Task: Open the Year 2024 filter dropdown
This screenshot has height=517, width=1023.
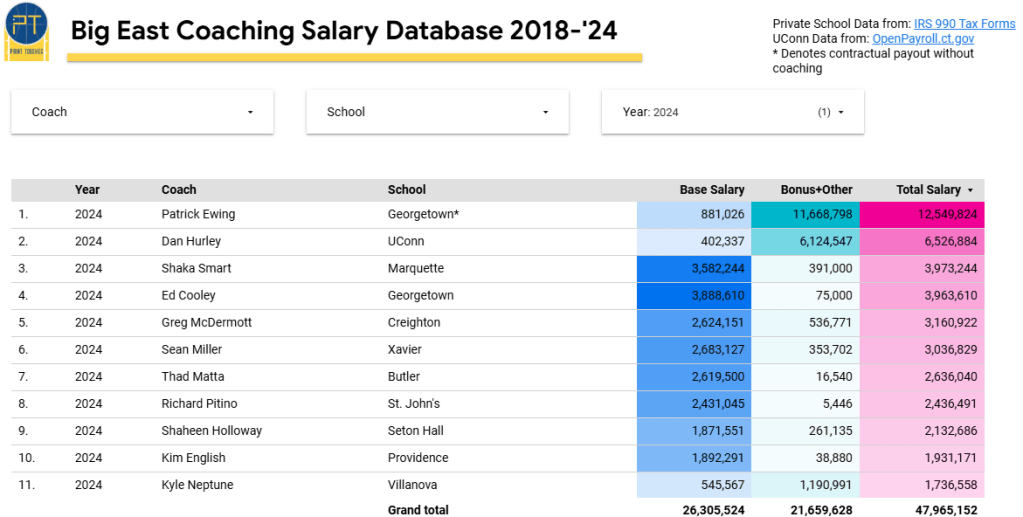Action: pos(732,112)
